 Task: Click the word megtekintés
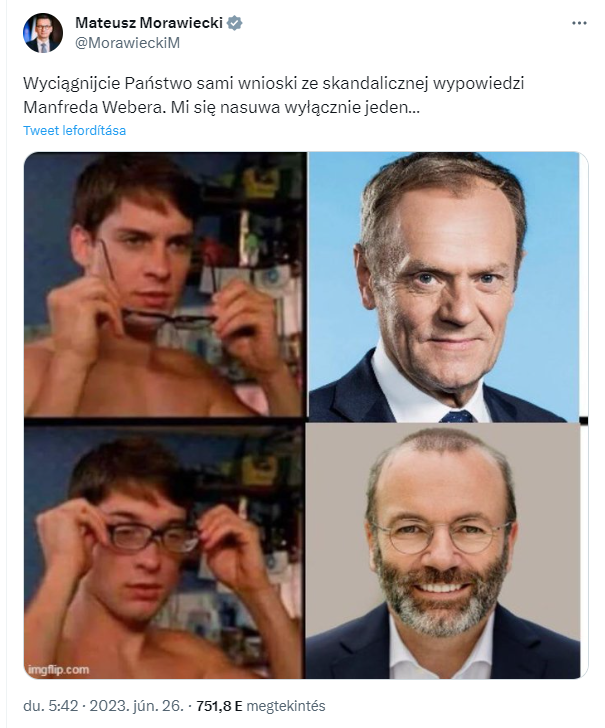tap(286, 706)
